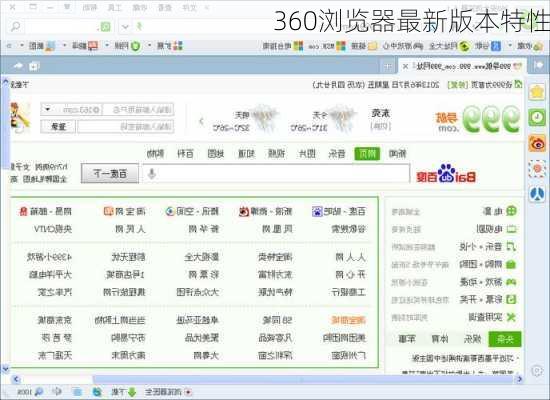Open the 游戏中心 bookmark
This screenshot has width=550, height=400.
point(402,46)
